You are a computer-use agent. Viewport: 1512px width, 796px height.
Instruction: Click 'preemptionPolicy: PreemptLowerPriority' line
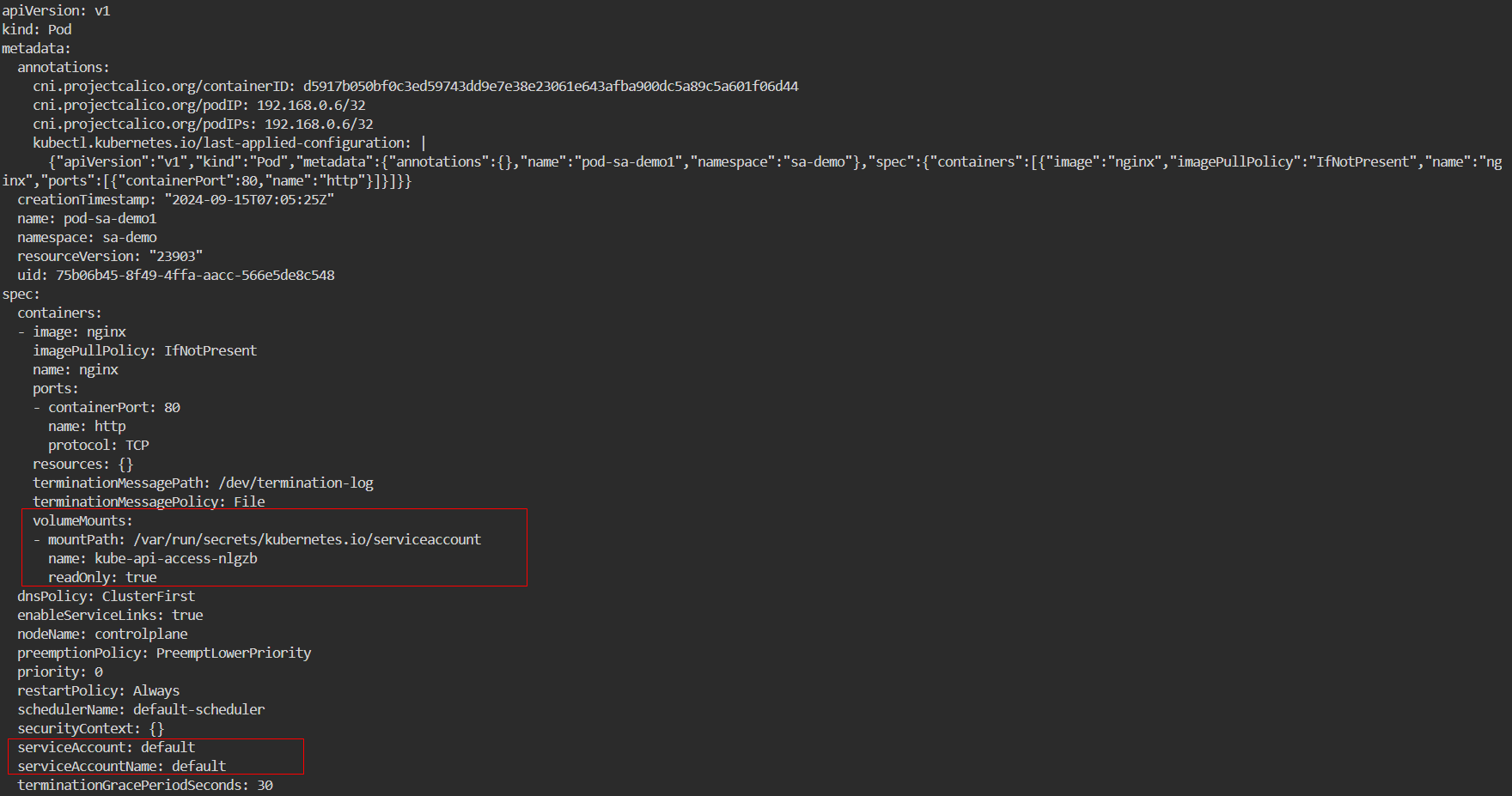pos(164,653)
